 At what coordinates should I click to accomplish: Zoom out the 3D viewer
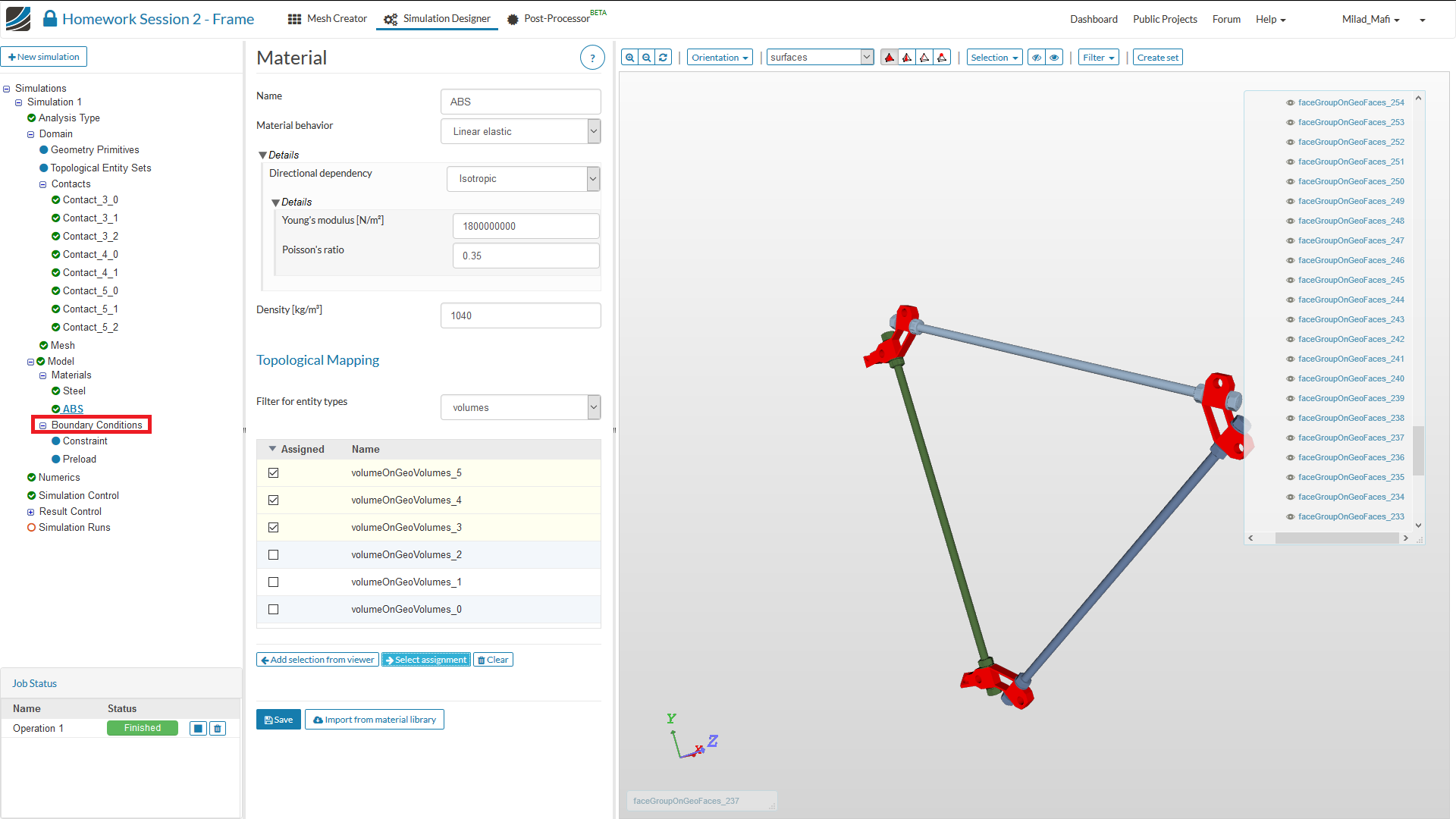click(x=646, y=58)
